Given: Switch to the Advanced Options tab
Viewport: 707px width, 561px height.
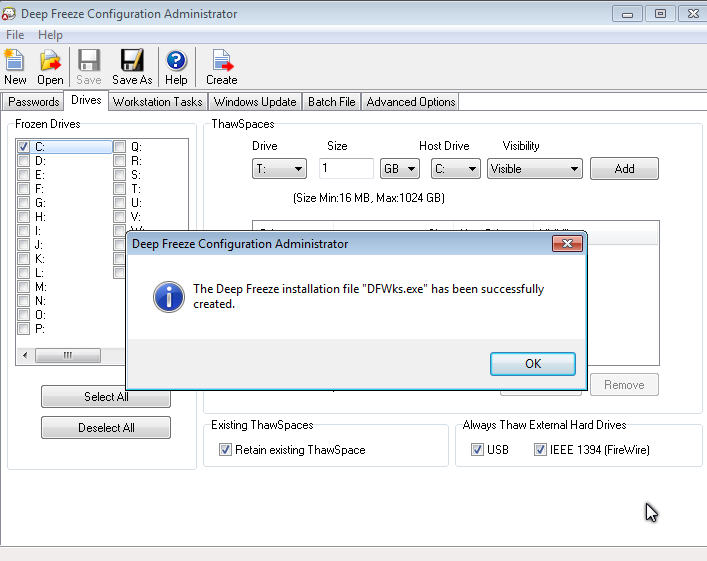Looking at the screenshot, I should pyautogui.click(x=411, y=102).
